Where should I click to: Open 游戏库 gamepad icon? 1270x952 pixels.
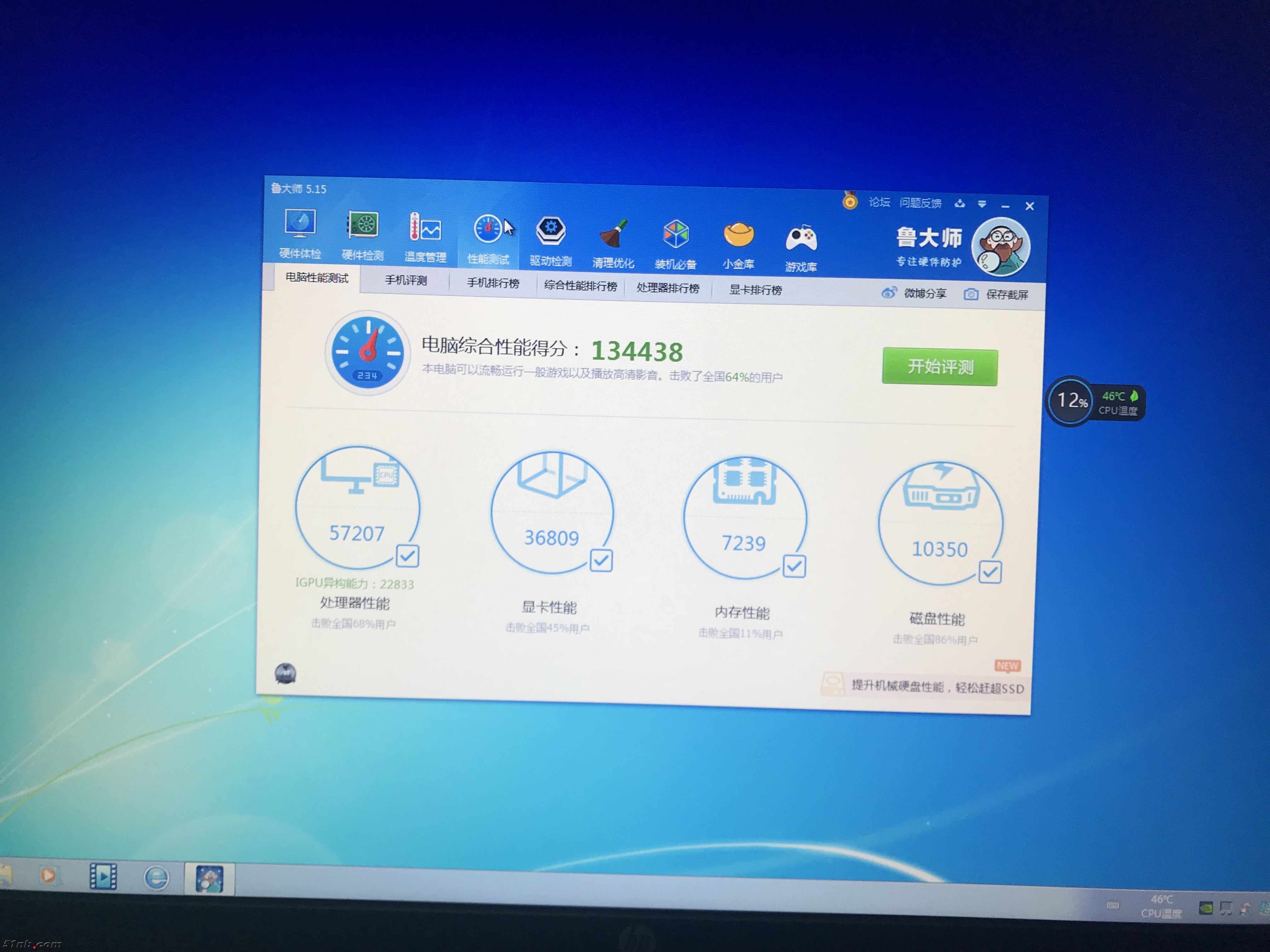point(801,239)
